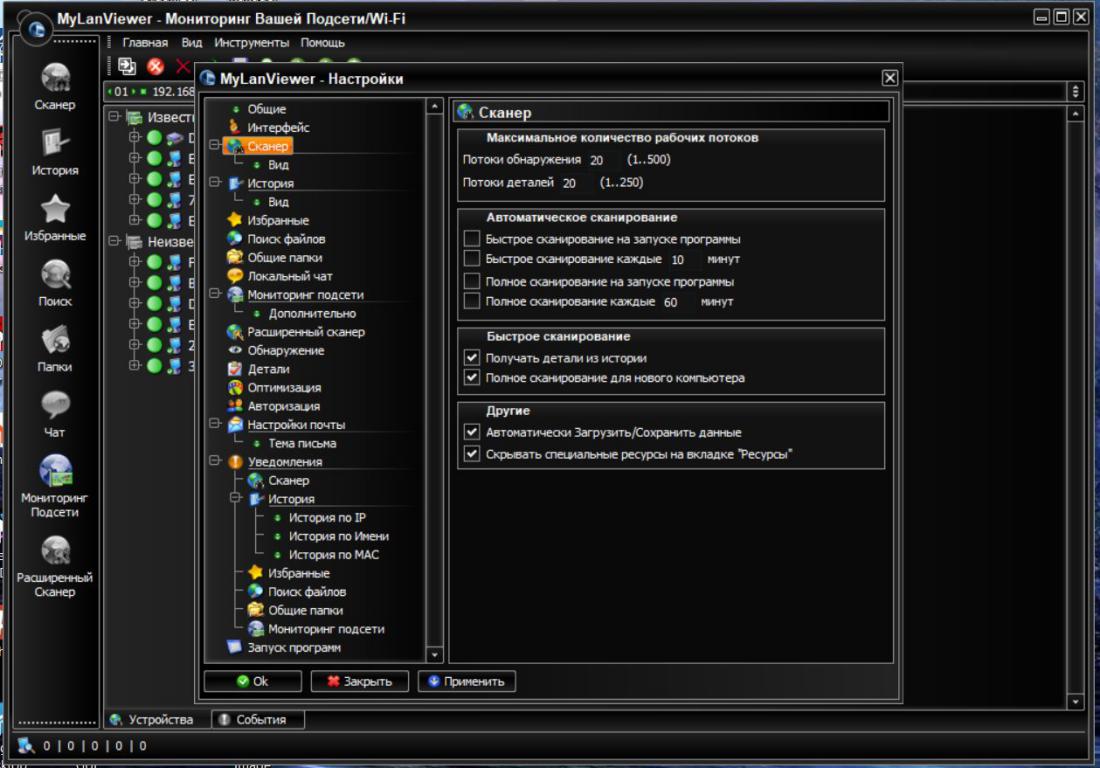
Task: Click the История sidebar icon
Action: (55, 145)
